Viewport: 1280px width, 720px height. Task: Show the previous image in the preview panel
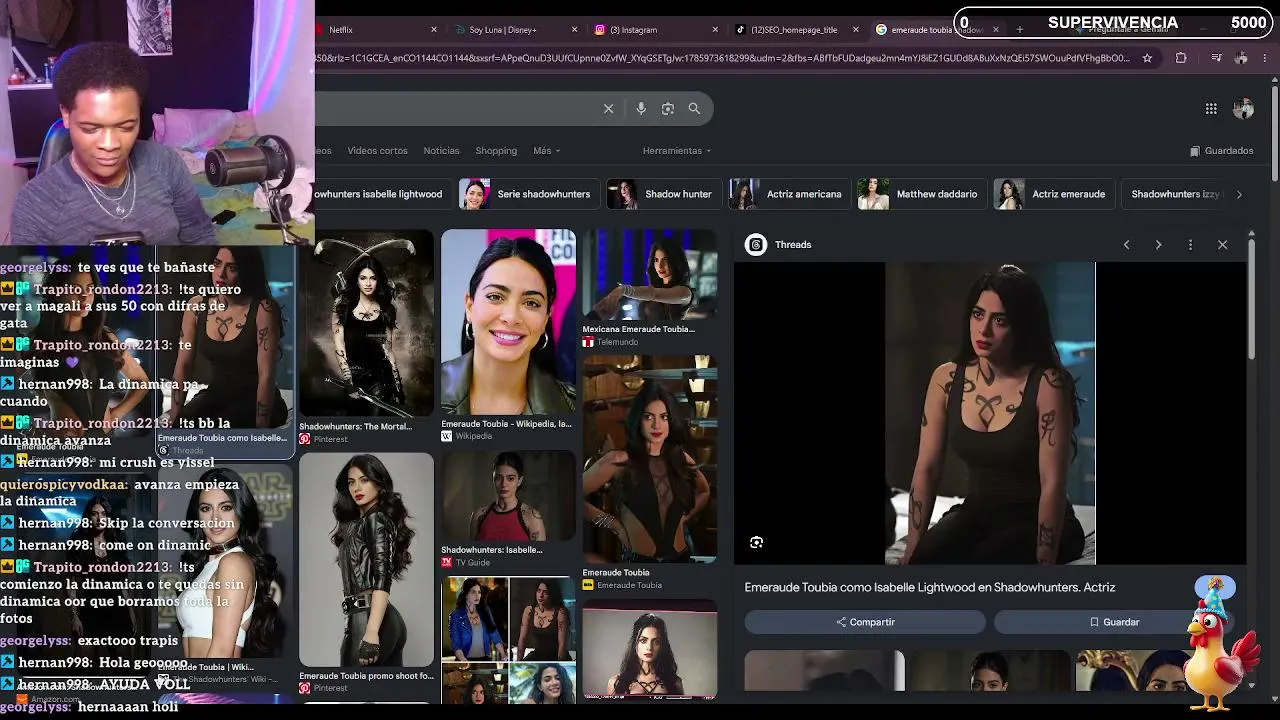click(x=1126, y=245)
